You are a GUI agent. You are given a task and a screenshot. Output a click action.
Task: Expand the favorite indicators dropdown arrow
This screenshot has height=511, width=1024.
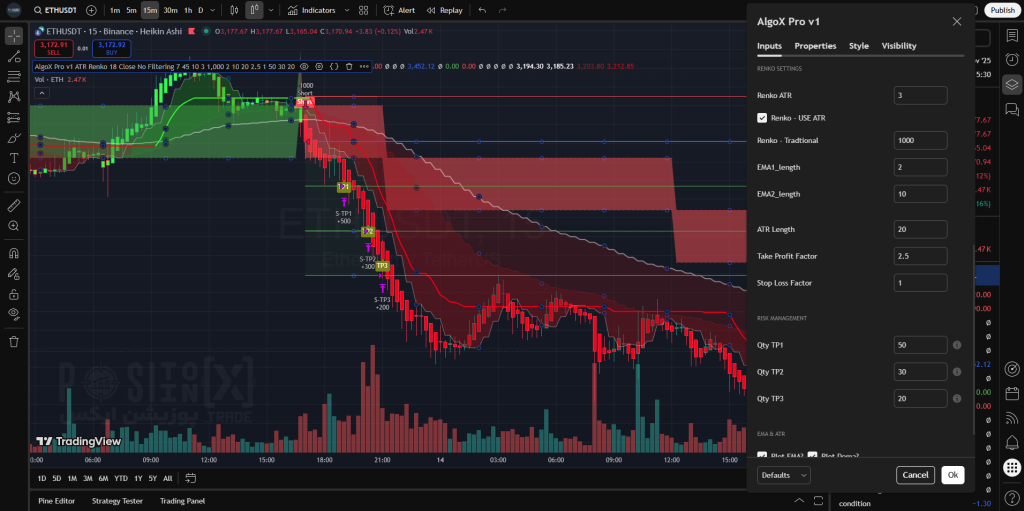(x=347, y=10)
